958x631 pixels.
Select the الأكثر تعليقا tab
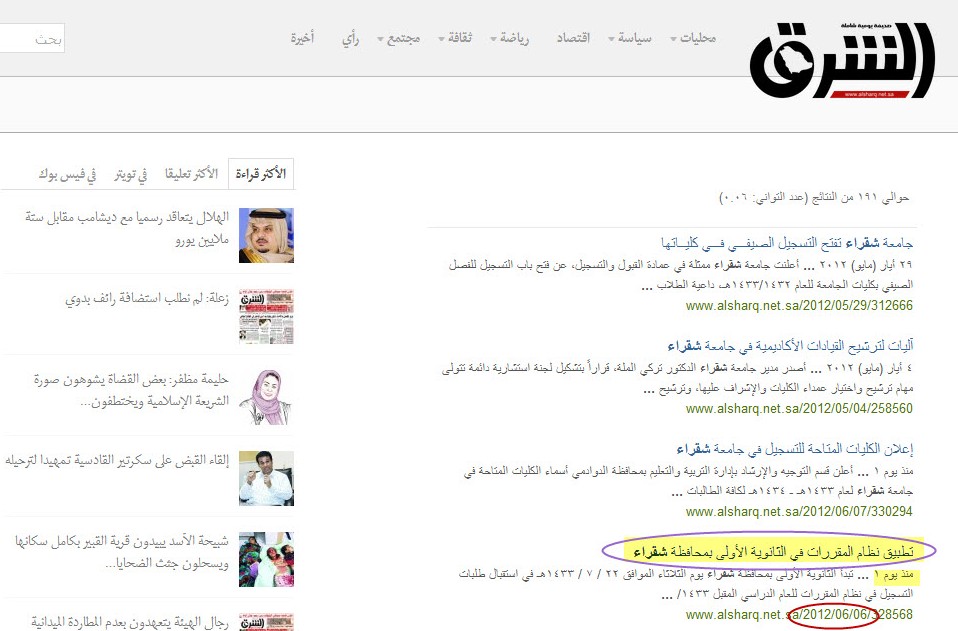[x=191, y=174]
